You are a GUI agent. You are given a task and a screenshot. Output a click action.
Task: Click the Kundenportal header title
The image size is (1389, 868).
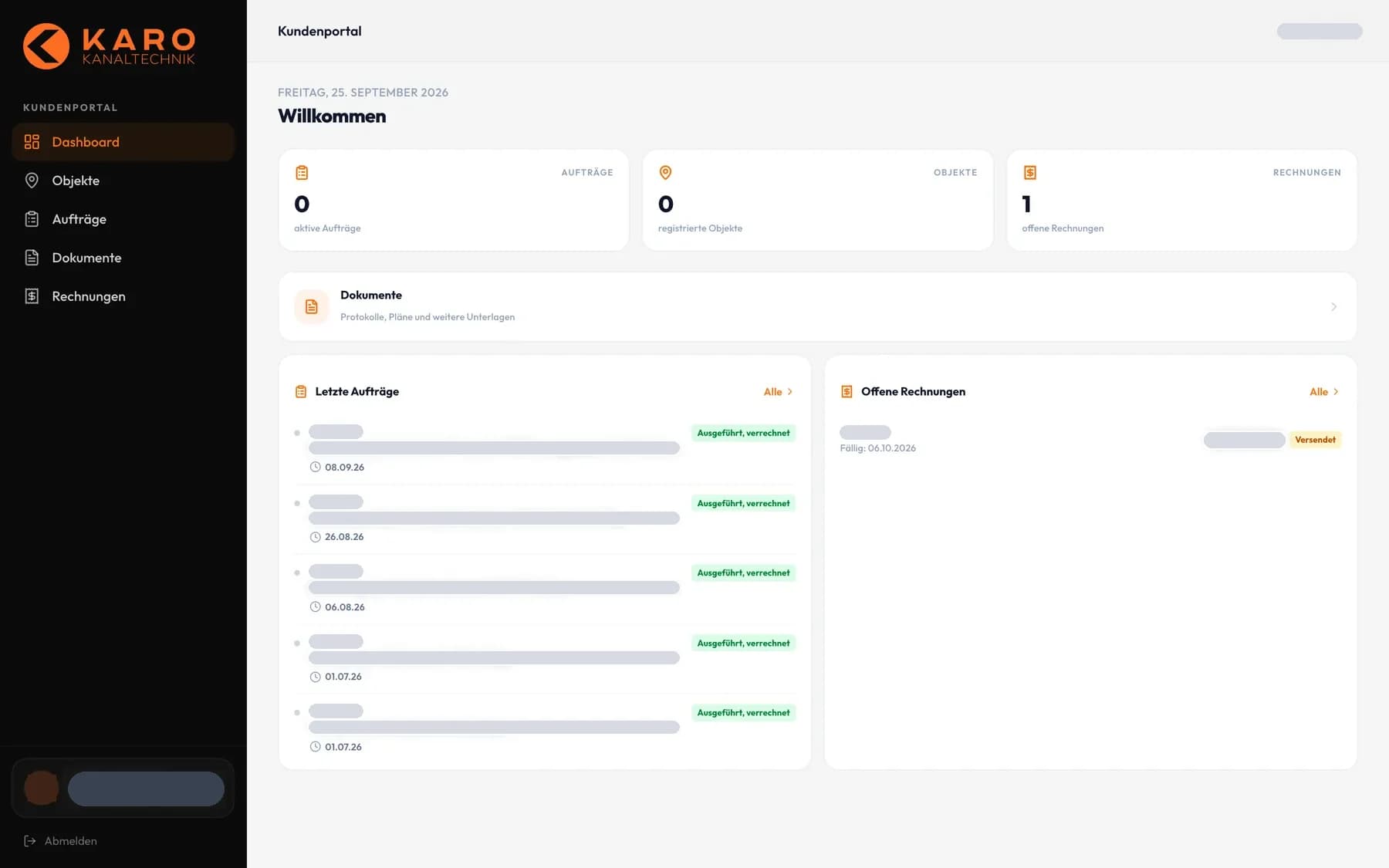point(319,32)
